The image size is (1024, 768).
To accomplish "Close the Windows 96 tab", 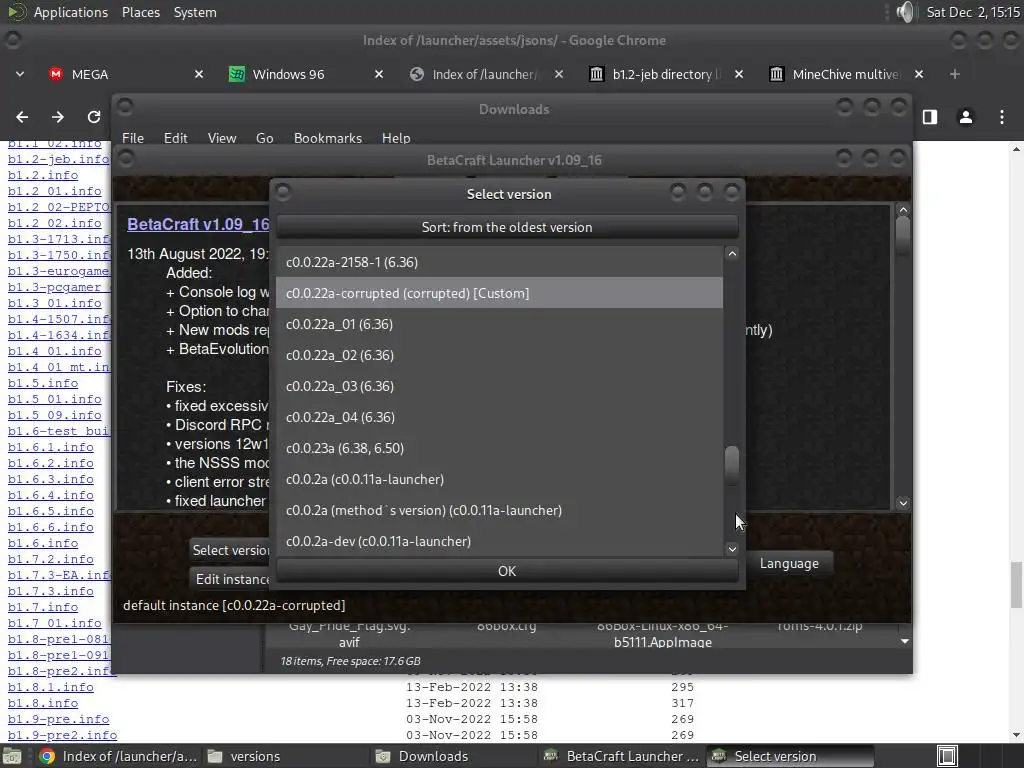I will tap(379, 74).
